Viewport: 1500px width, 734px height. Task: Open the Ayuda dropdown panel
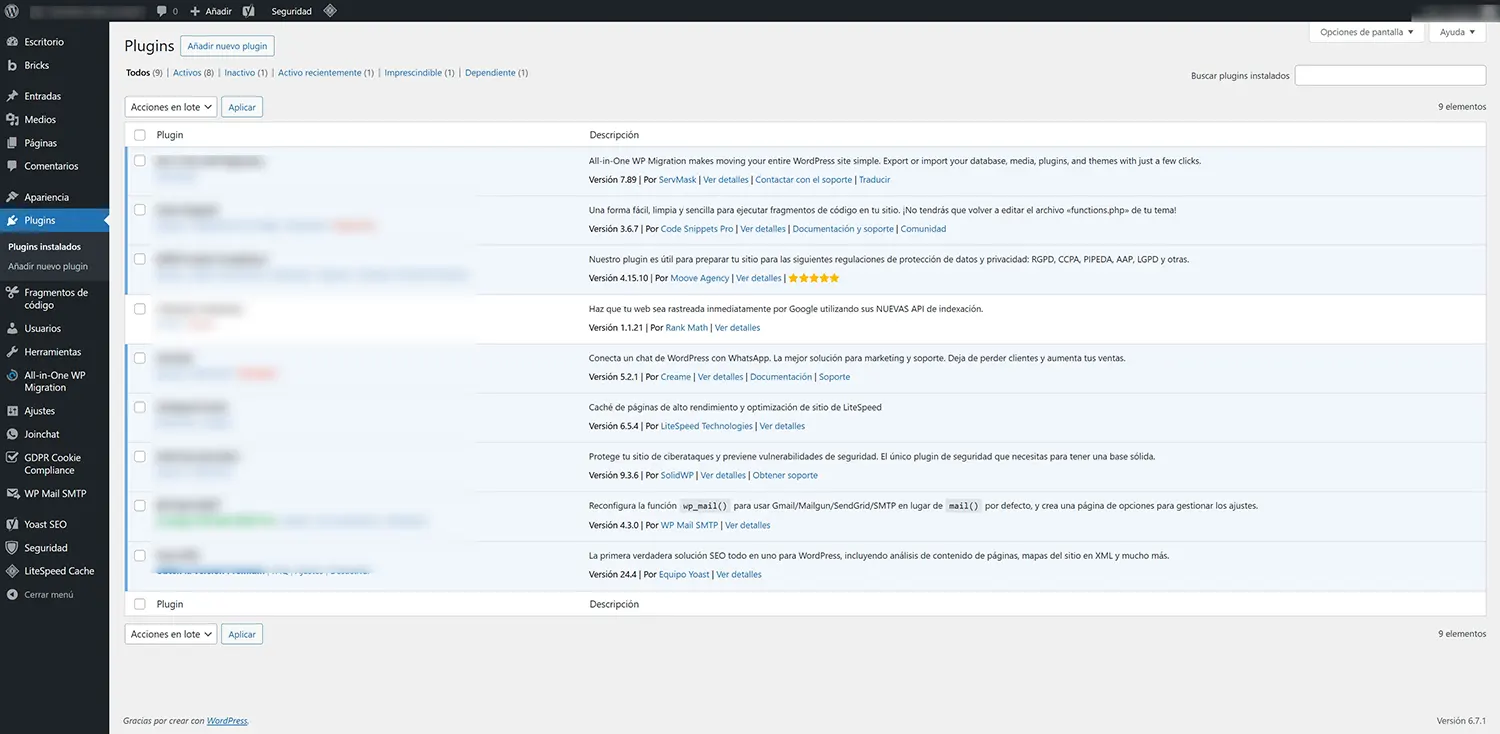click(x=1456, y=31)
